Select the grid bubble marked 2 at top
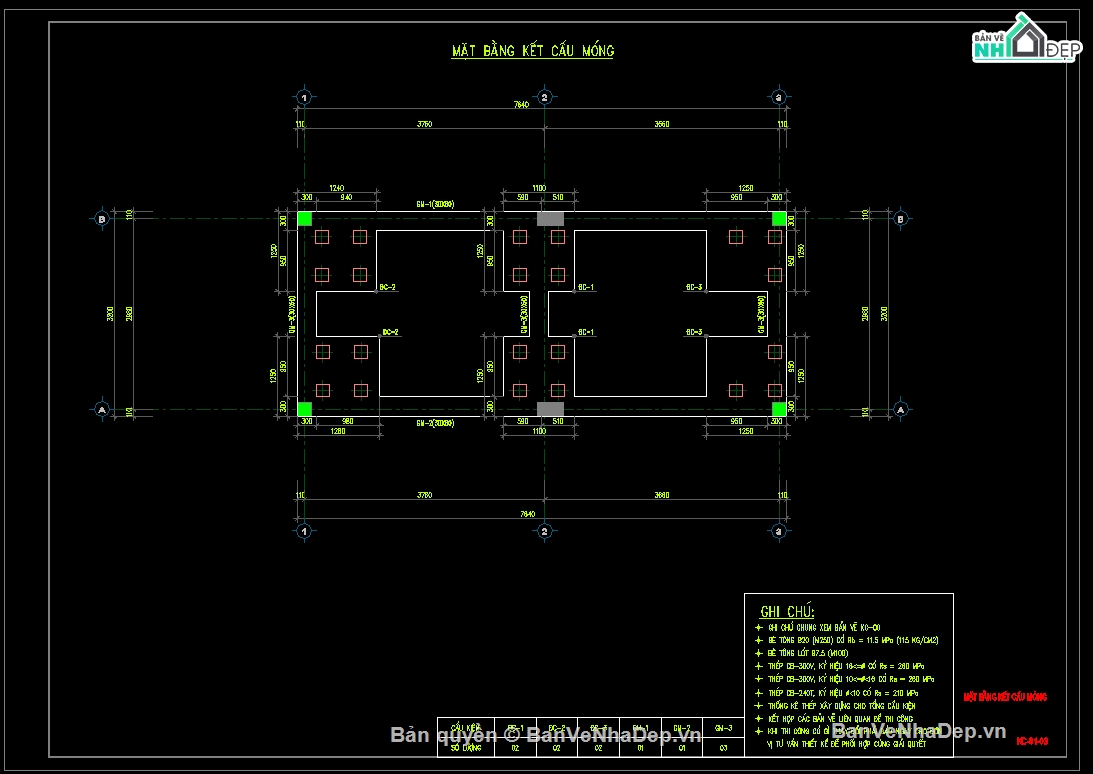The width and height of the screenshot is (1093, 774). tap(544, 97)
